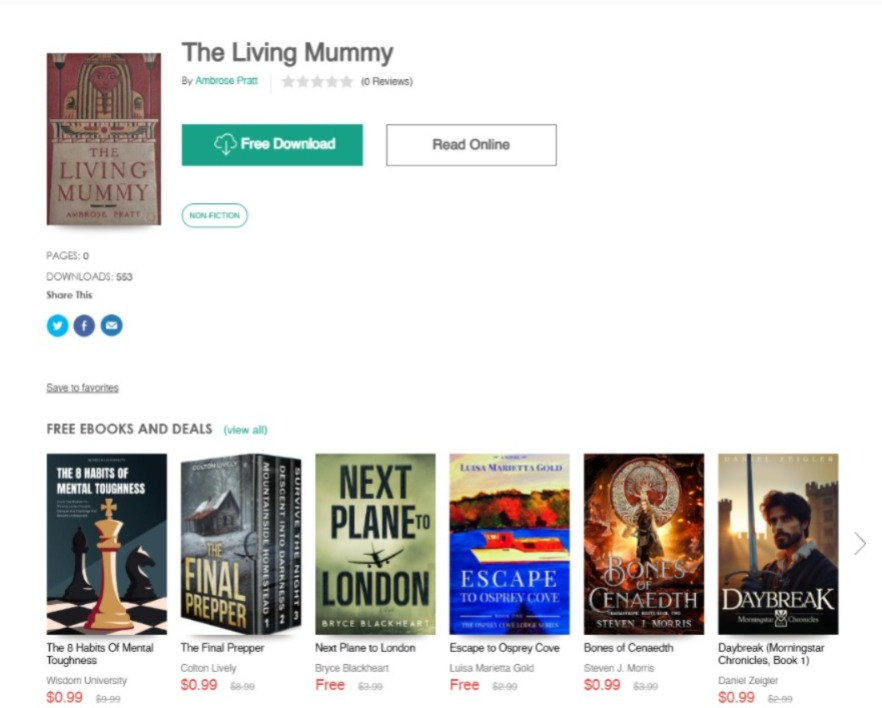The width and height of the screenshot is (882, 708).
Task: Share book on Facebook icon
Action: coord(84,326)
